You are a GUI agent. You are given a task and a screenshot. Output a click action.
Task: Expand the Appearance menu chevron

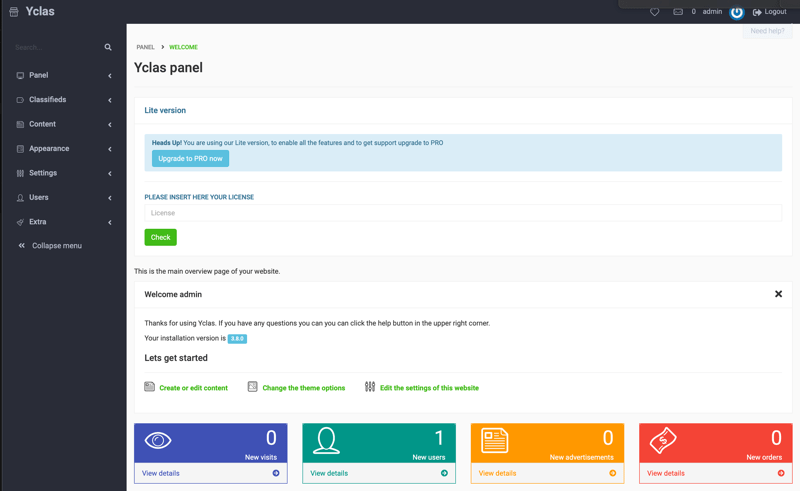[110, 149]
